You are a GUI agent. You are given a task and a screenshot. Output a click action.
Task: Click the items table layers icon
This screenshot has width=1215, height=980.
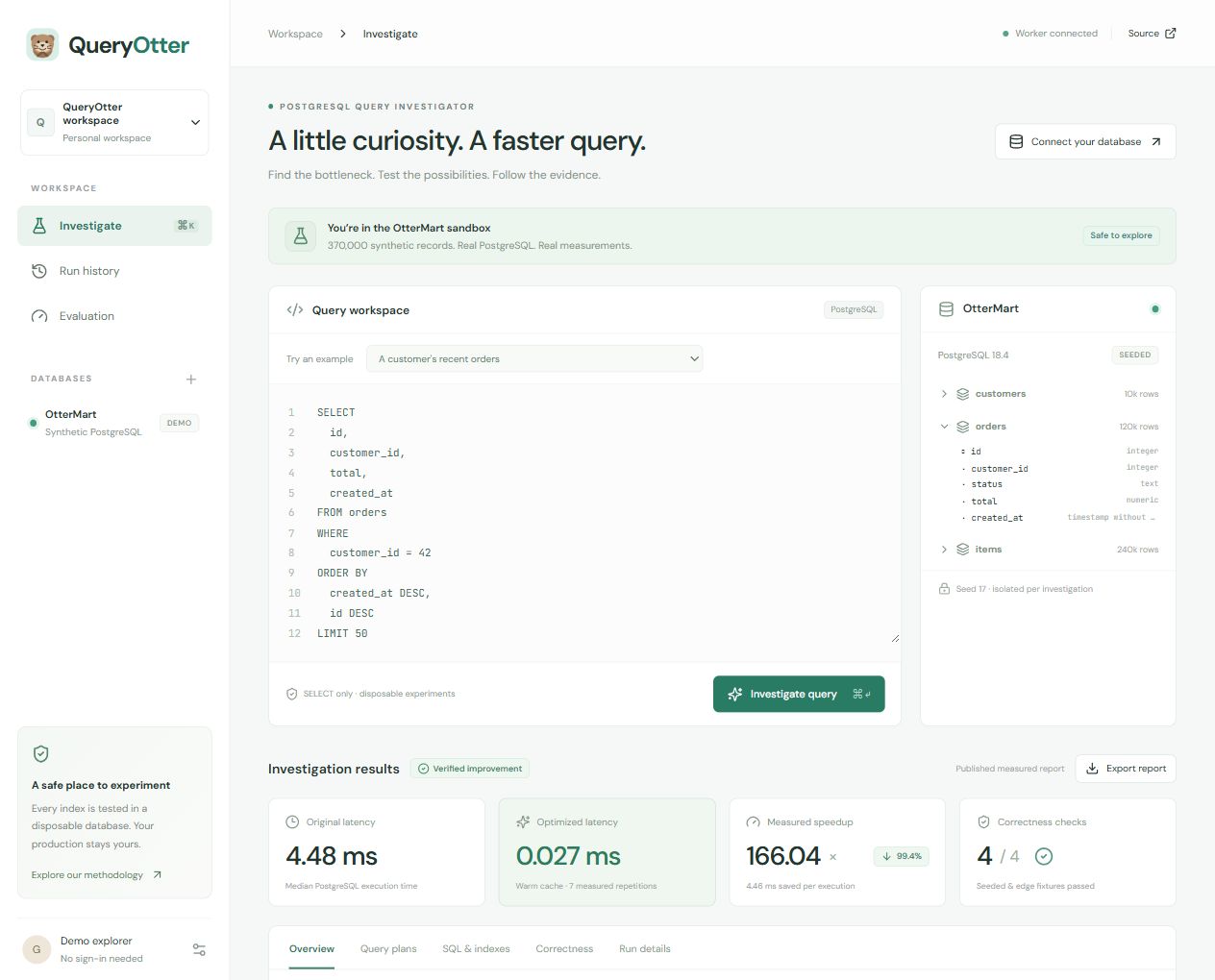[x=962, y=550]
